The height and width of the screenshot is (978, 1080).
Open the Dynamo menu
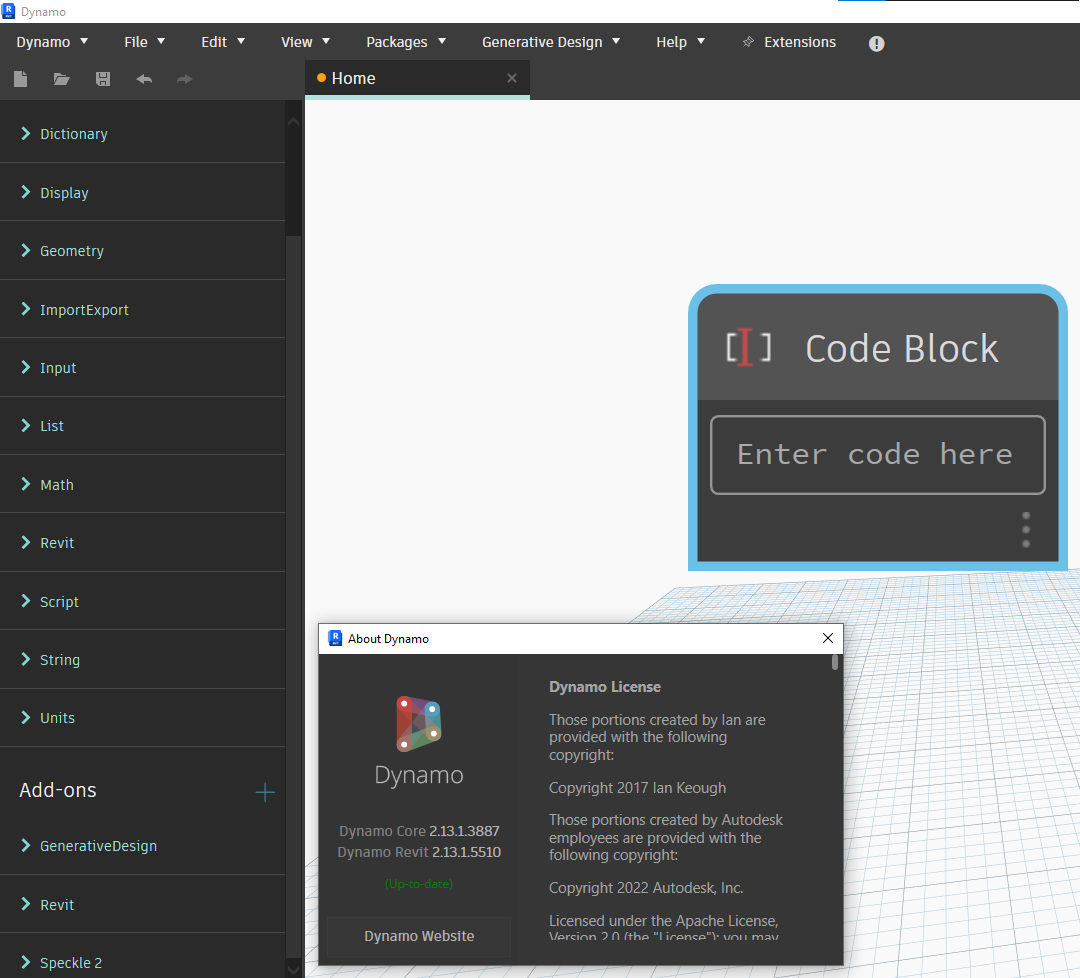pyautogui.click(x=52, y=42)
